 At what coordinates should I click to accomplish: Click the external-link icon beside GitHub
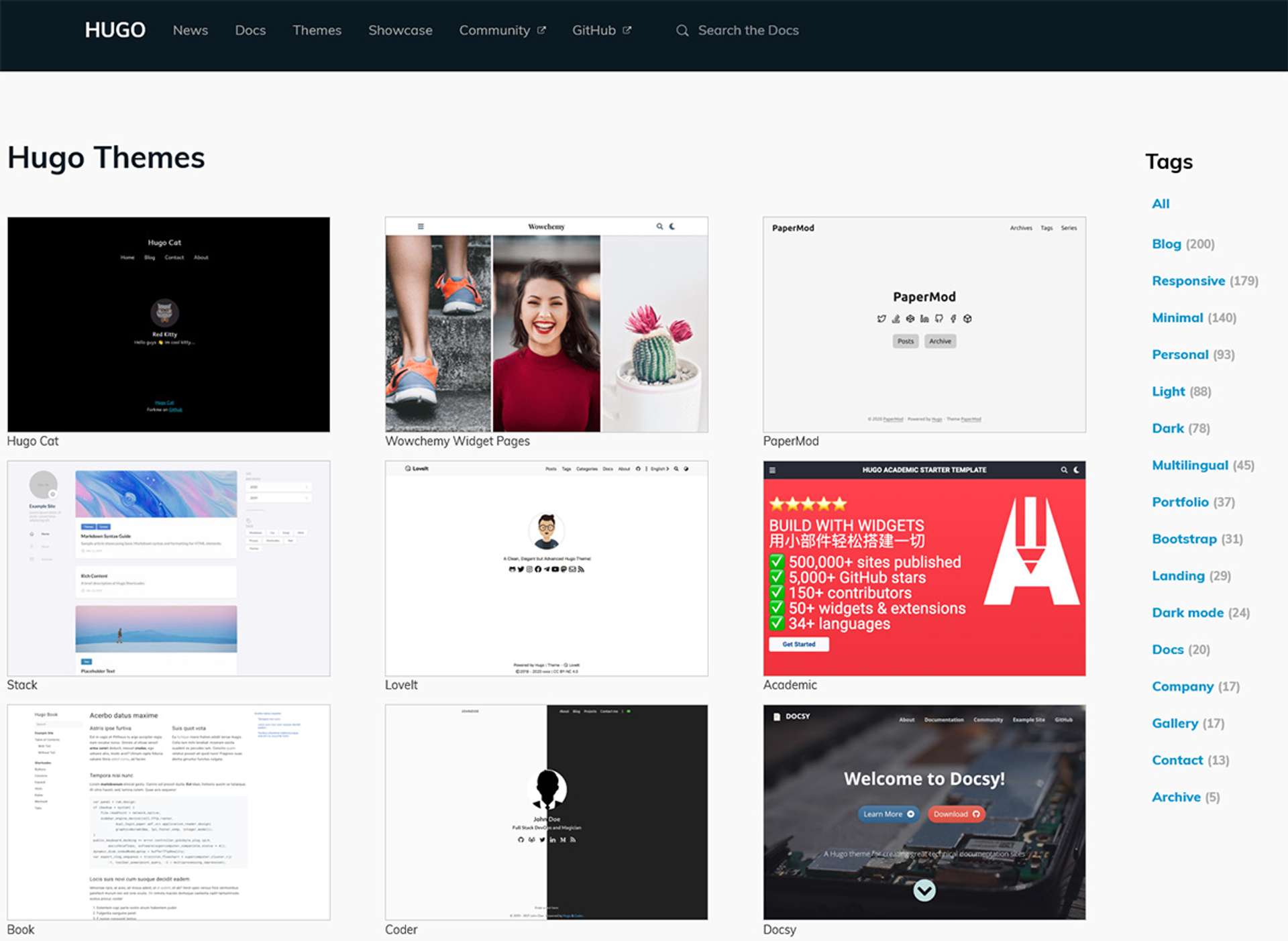tap(627, 30)
